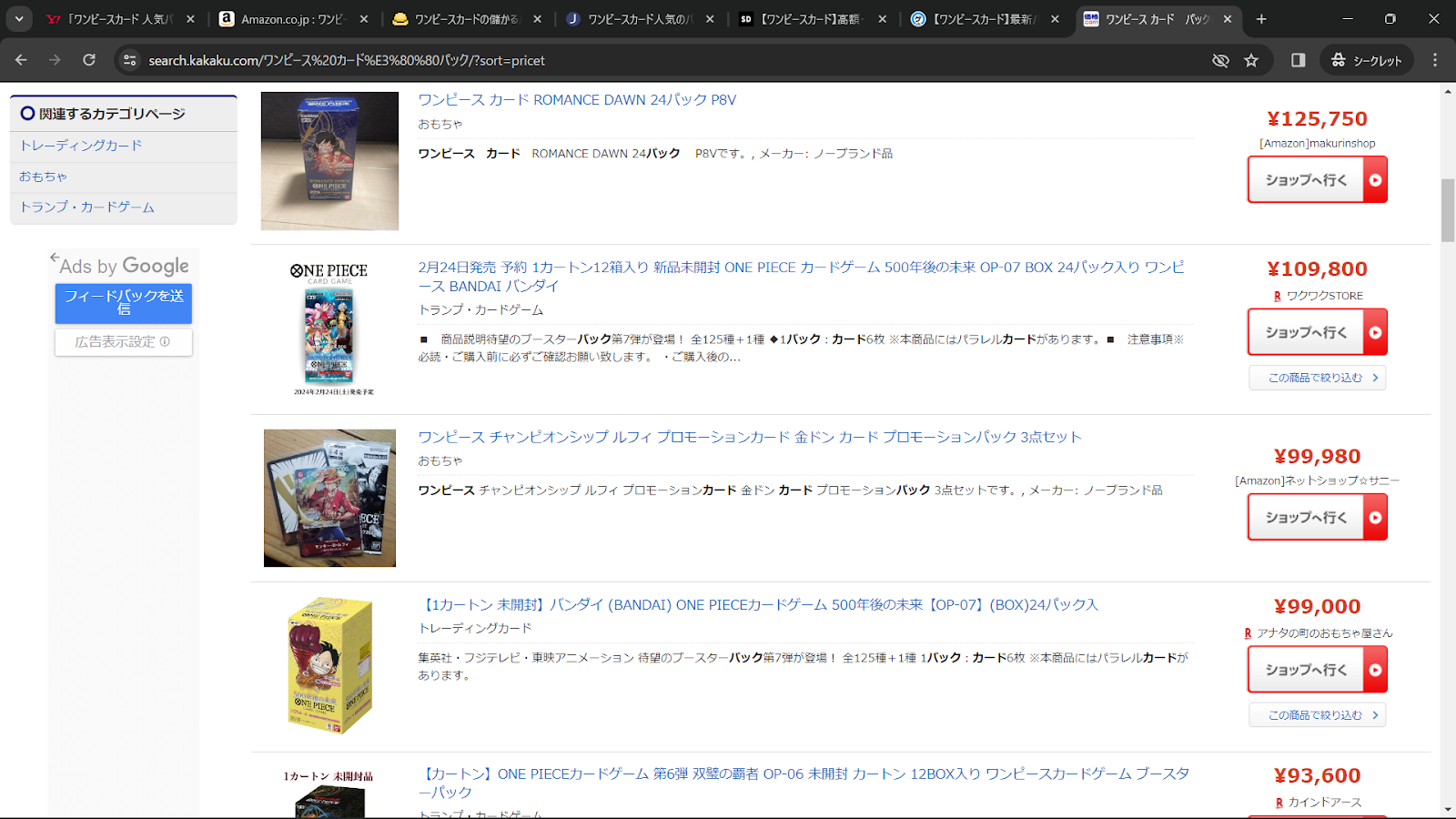Click the シークレット incognito indicator
Screen dimensions: 1456x819
[1366, 60]
